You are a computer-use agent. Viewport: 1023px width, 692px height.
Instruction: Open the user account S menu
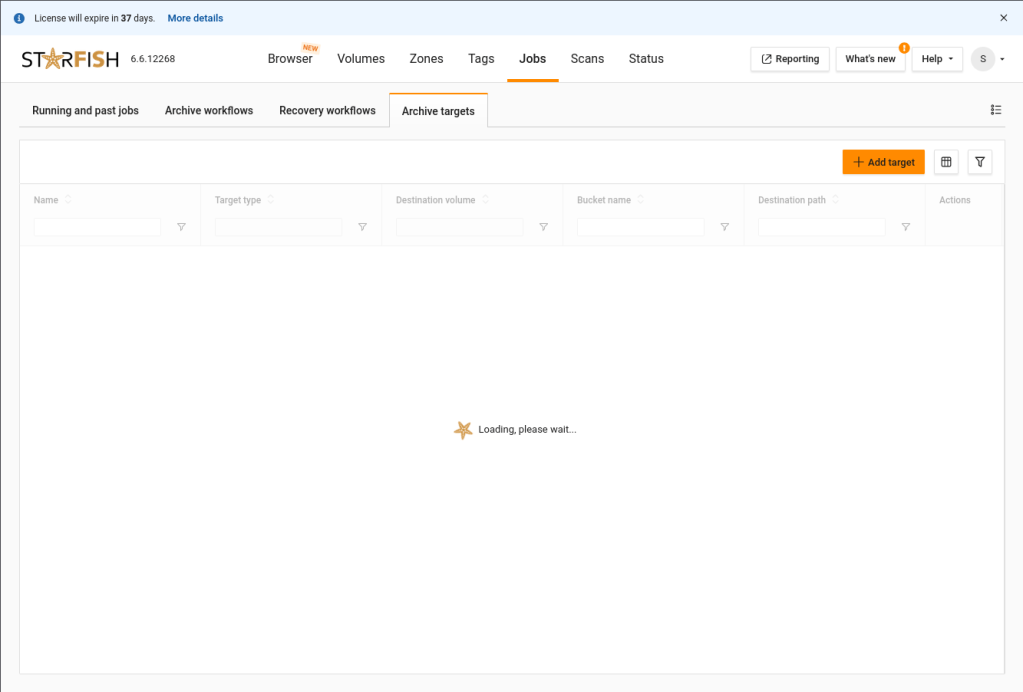pyautogui.click(x=987, y=59)
